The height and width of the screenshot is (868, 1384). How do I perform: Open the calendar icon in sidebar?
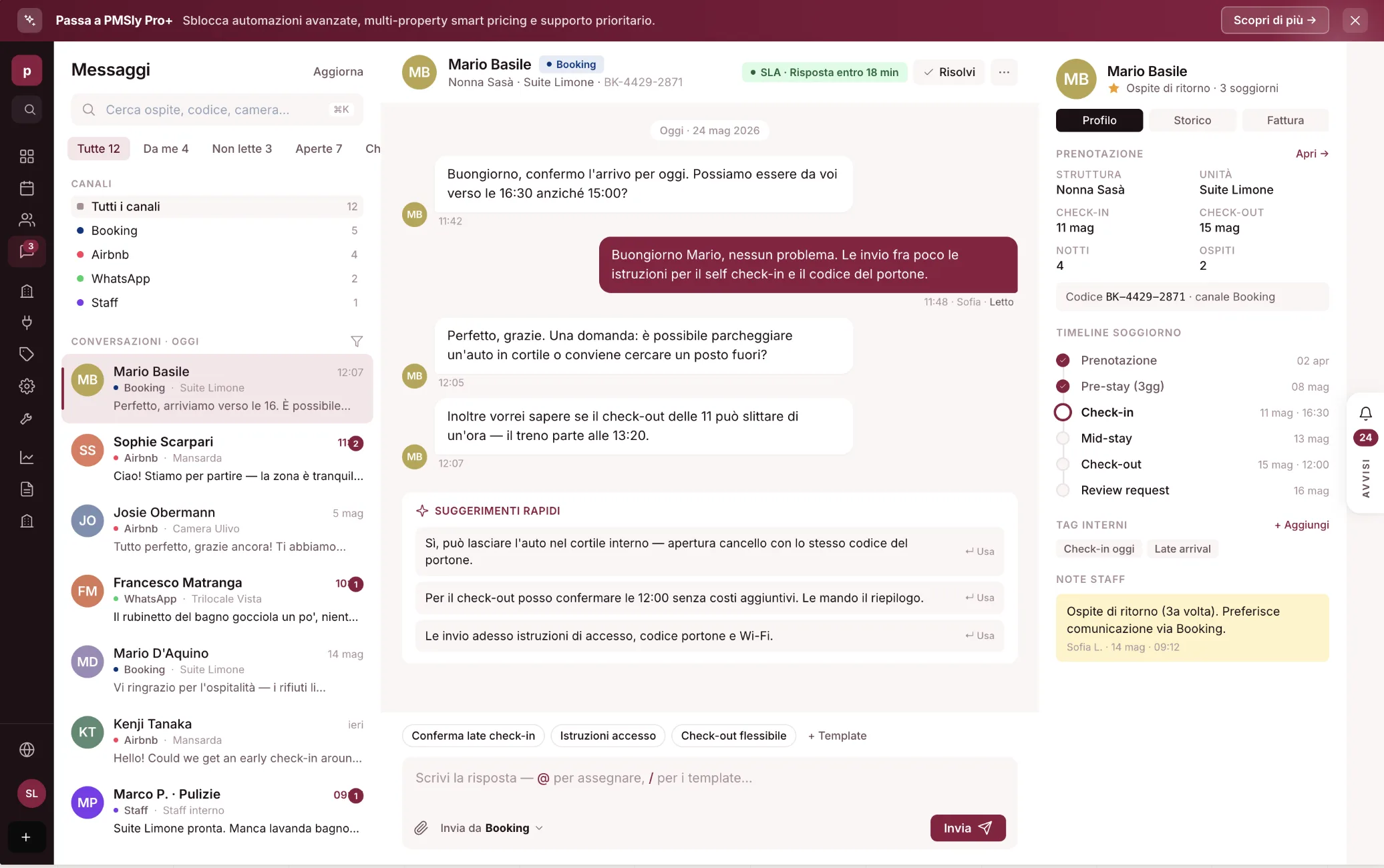(27, 188)
